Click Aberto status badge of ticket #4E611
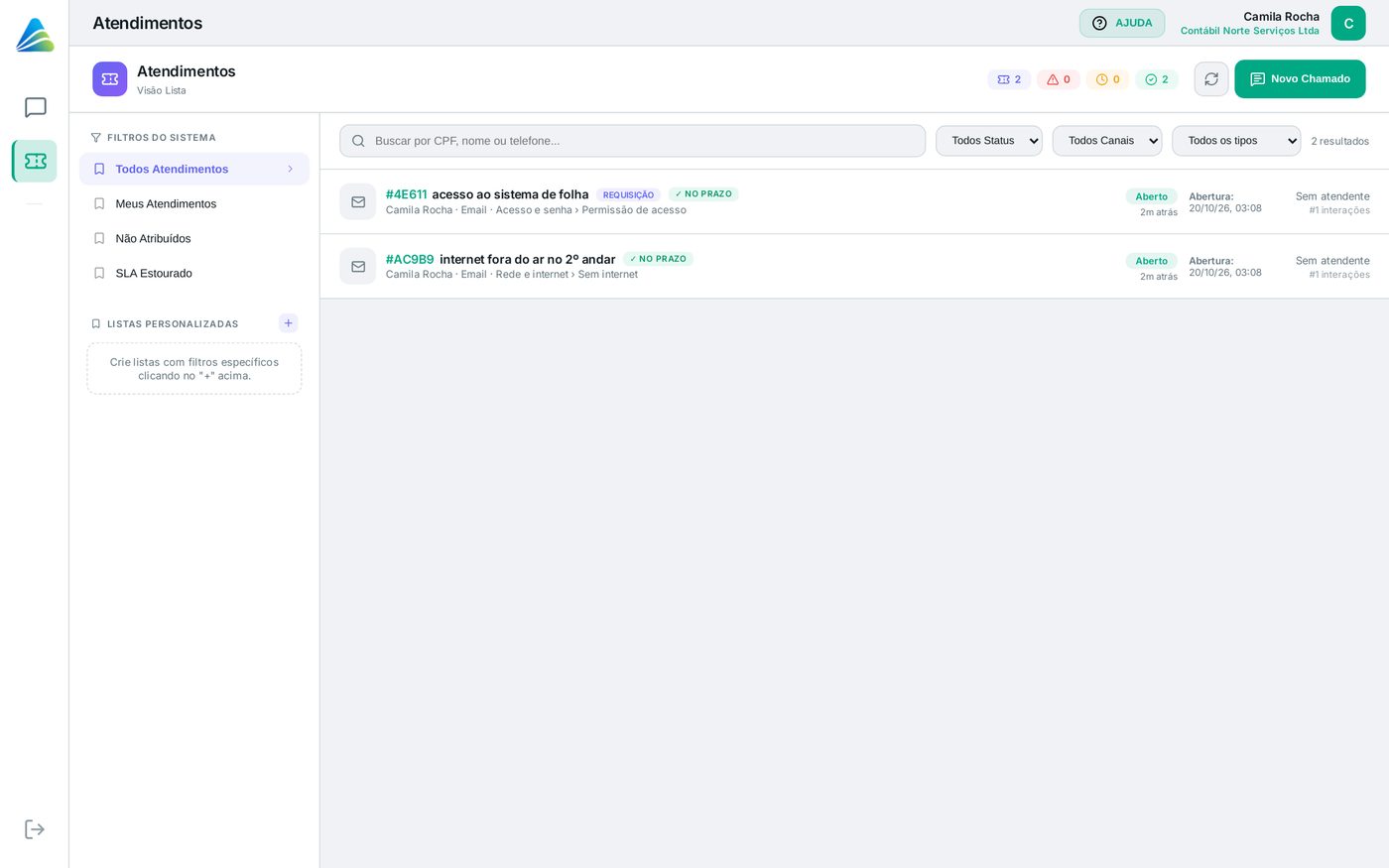 (x=1151, y=196)
